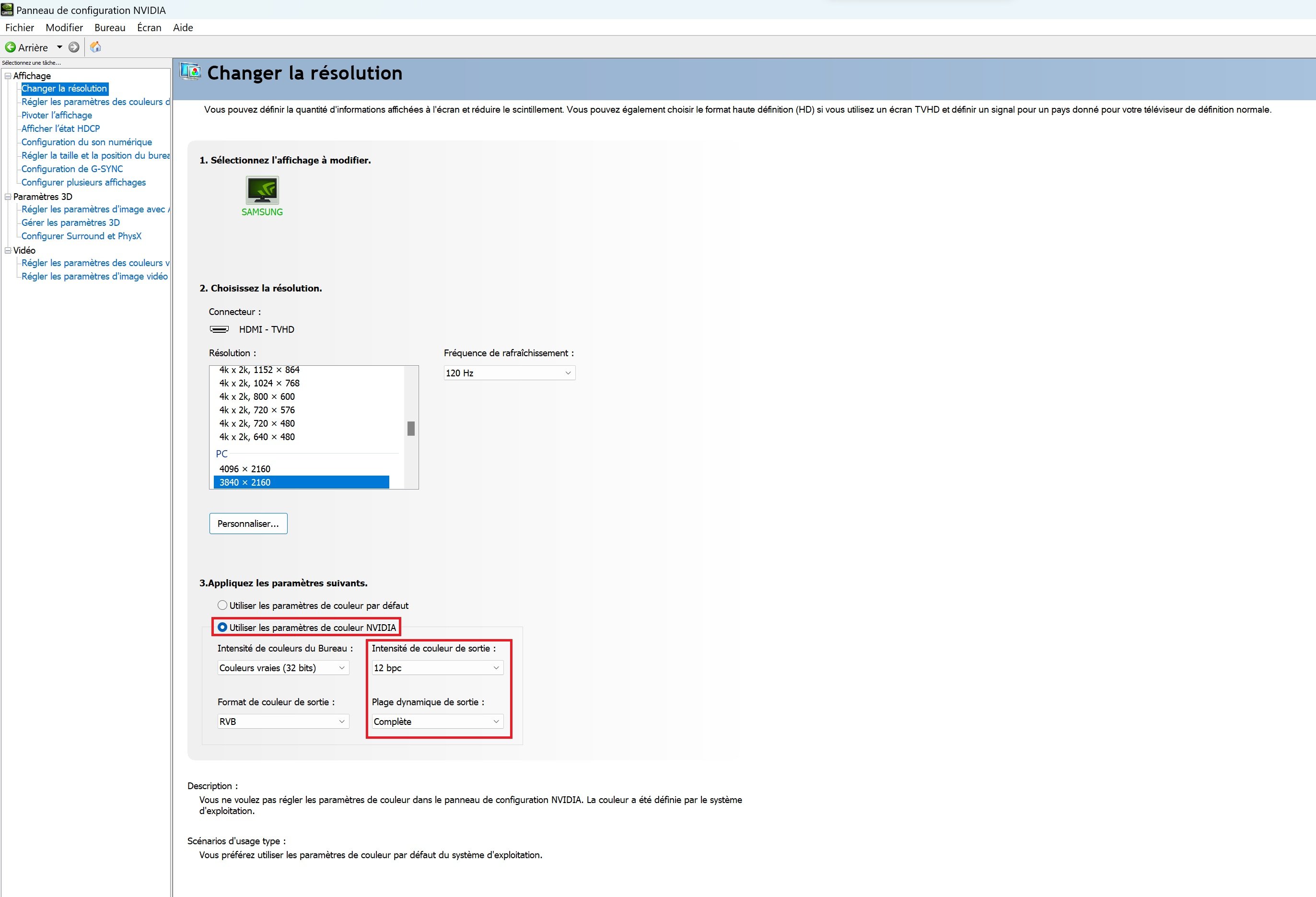Open Régler les paramètres des couleurs under Affichage
The image size is (1316, 897).
point(95,102)
